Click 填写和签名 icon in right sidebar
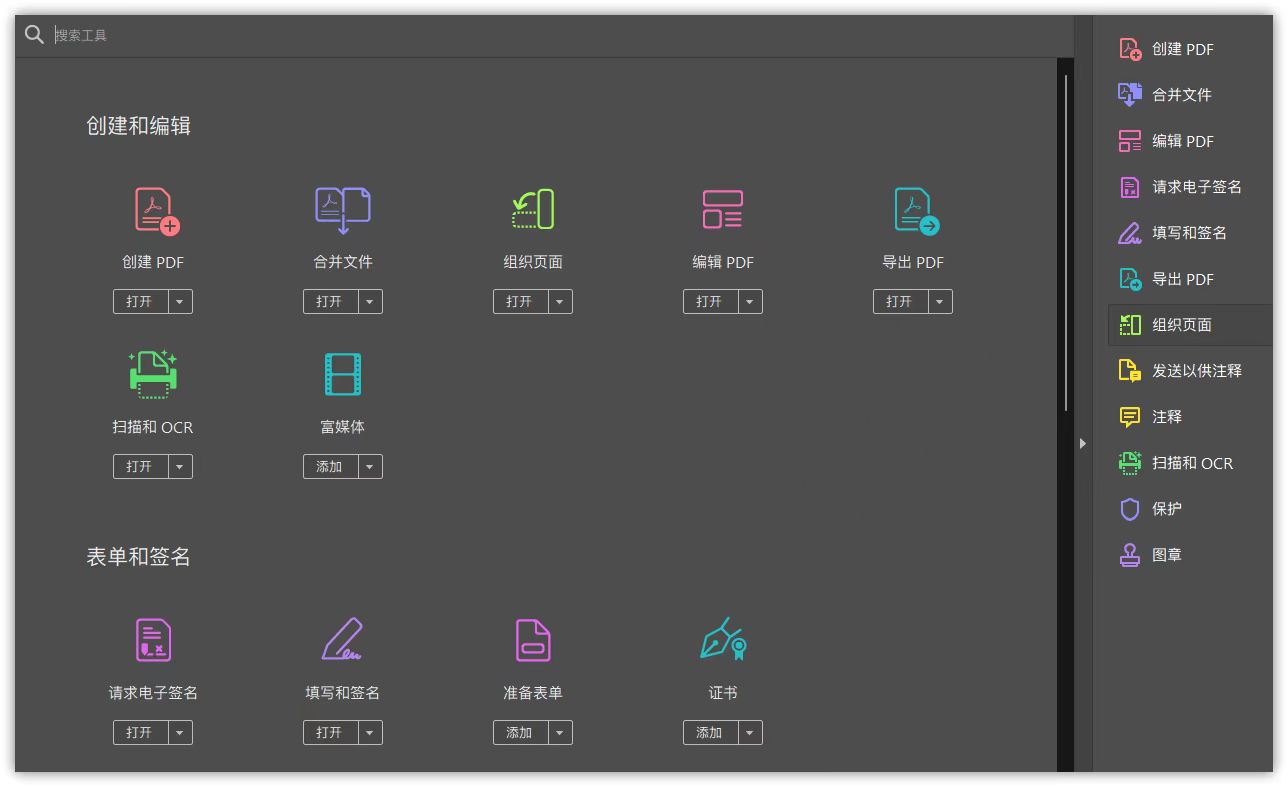Screen dimensions: 1288x787 tap(1130, 233)
